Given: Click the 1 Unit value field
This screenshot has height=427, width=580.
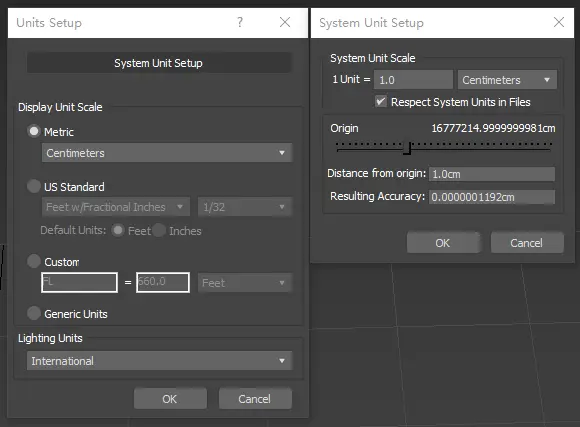Looking at the screenshot, I should [413, 80].
